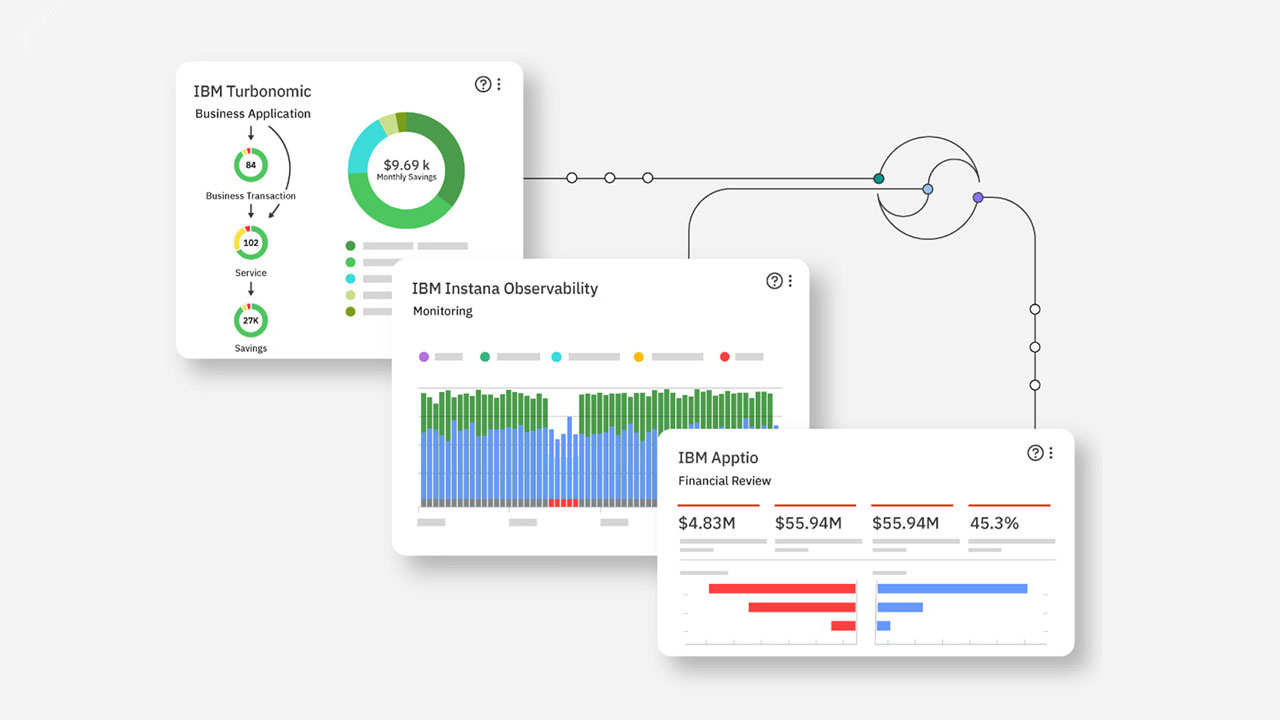The width and height of the screenshot is (1280, 720).
Task: Open kebab menu on Instana Observability card
Action: 790,281
